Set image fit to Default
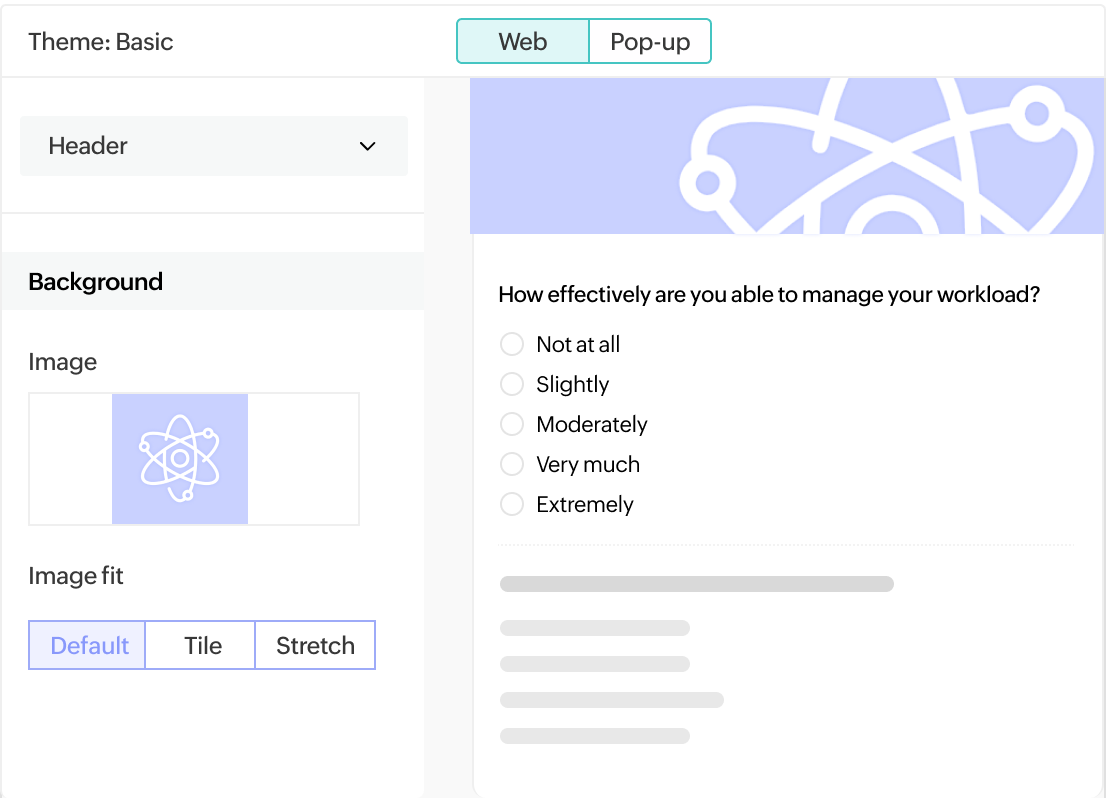Viewport: 1107px width, 798px height. tap(88, 645)
